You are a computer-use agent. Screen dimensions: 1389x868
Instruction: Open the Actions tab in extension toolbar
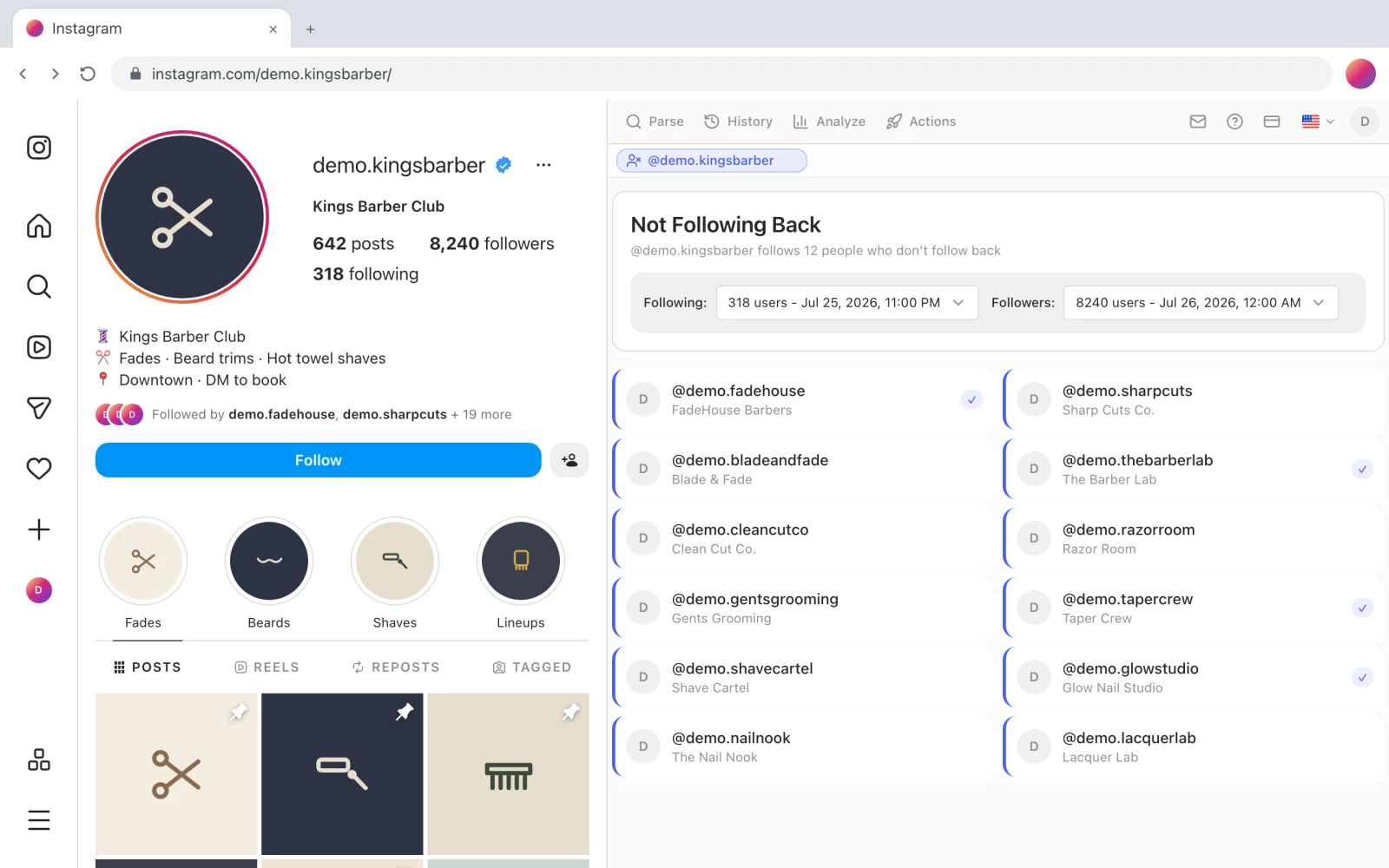(x=921, y=122)
